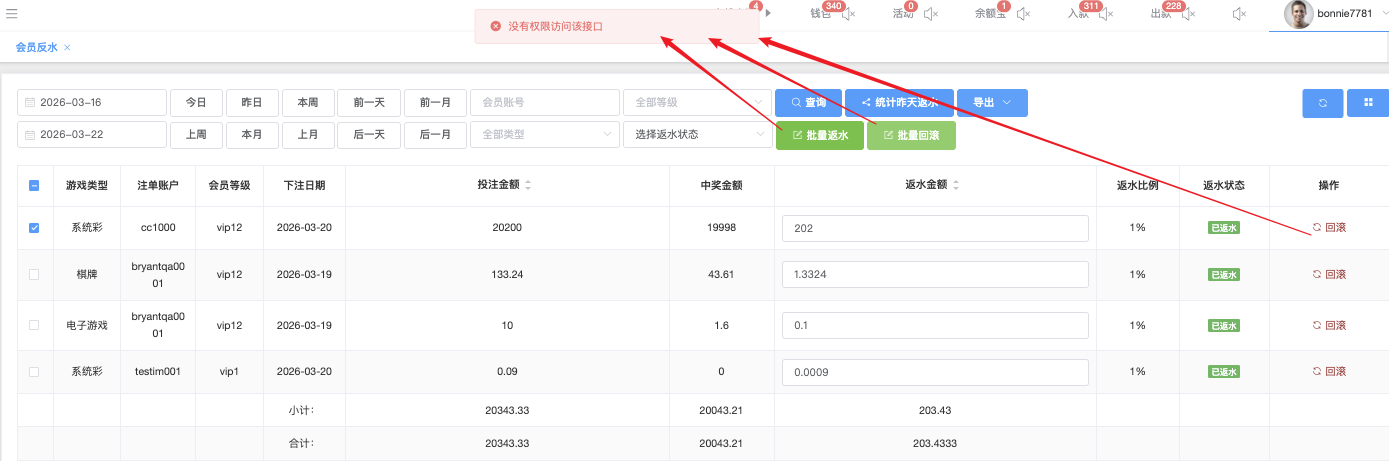The width and height of the screenshot is (1389, 461).
Task: Check the testim001 row checkbox
Action: tap(34, 372)
